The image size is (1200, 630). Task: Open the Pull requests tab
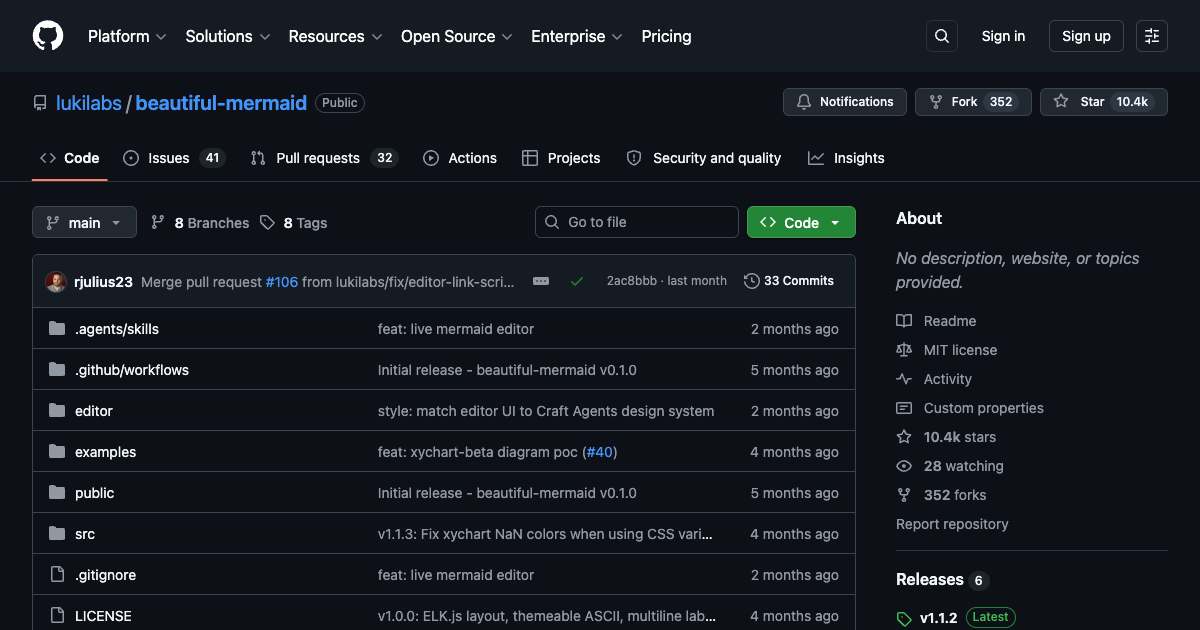point(323,158)
